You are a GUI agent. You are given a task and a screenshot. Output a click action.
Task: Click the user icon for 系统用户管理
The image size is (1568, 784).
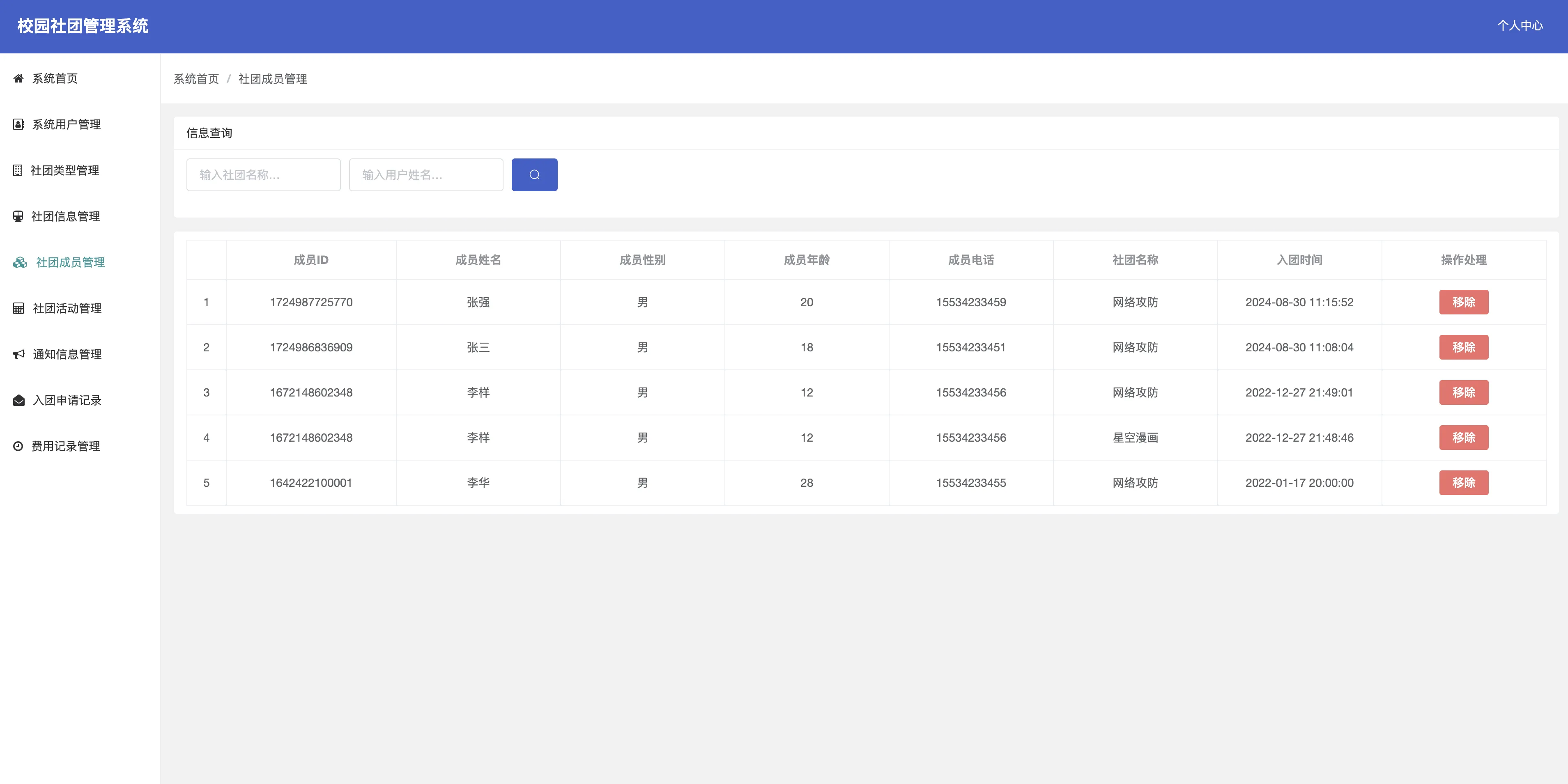(18, 125)
